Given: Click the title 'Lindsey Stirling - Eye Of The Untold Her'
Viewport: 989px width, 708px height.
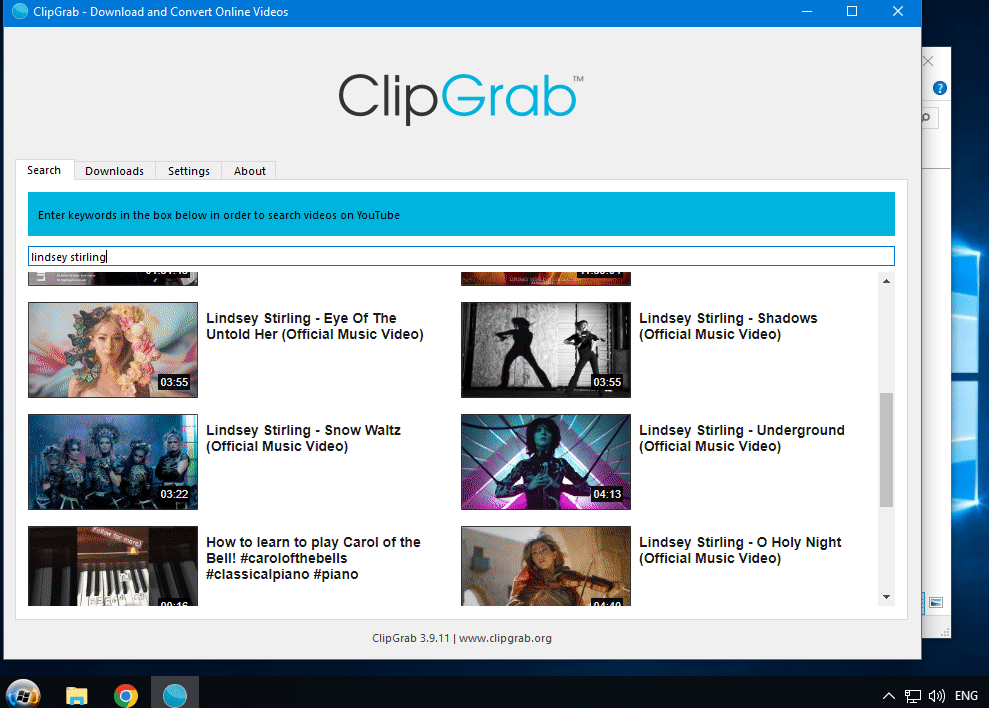Looking at the screenshot, I should tap(315, 326).
